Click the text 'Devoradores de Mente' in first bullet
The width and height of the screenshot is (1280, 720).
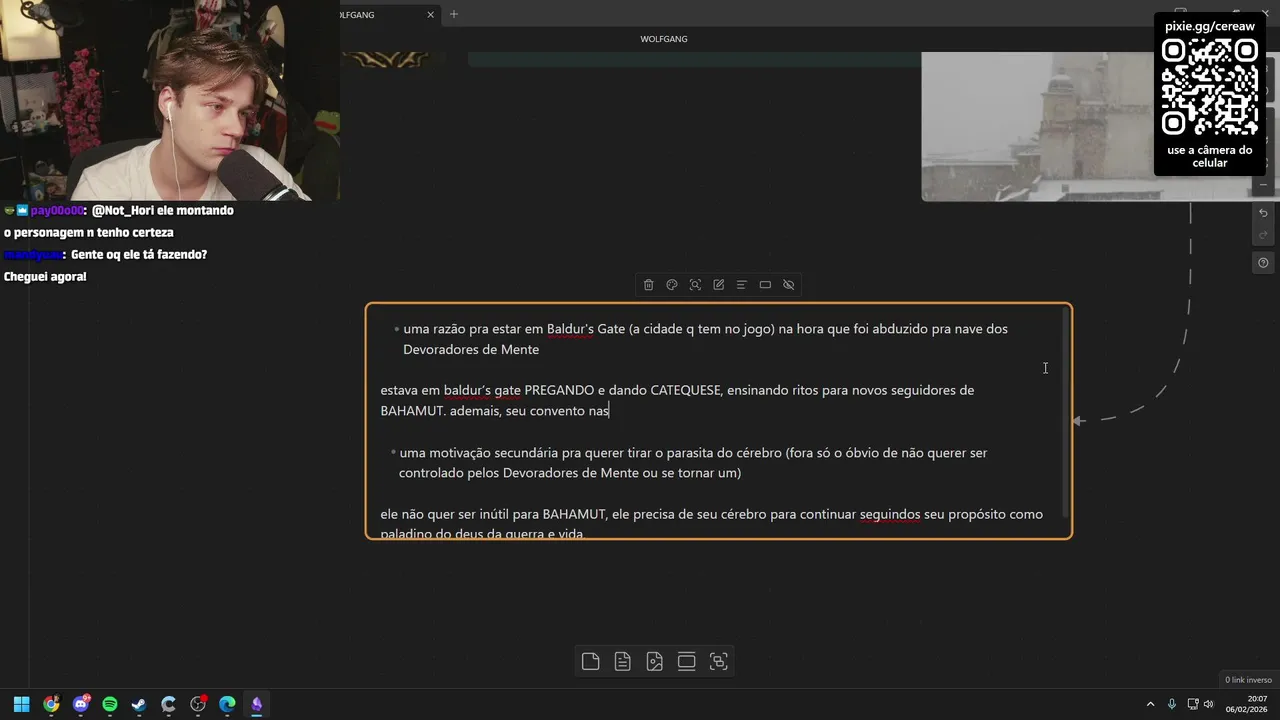pyautogui.click(x=471, y=350)
